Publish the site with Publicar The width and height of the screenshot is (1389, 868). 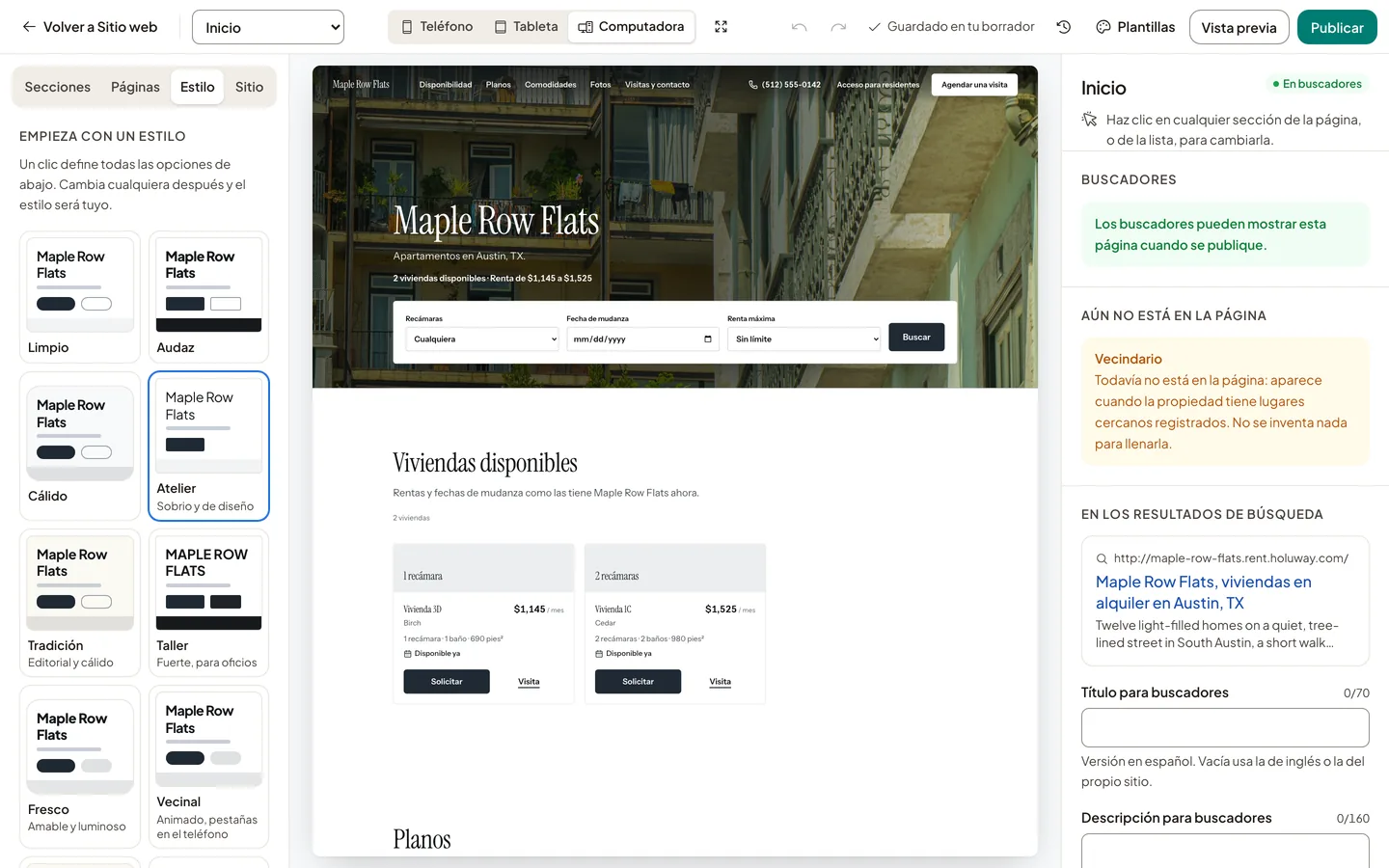click(x=1337, y=27)
